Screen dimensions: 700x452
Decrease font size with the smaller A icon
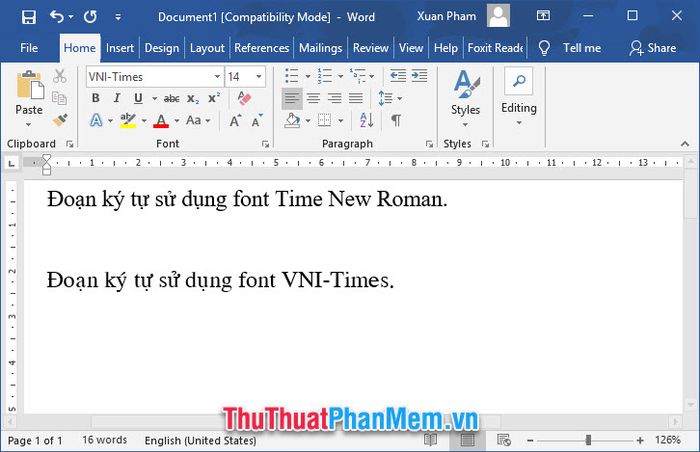[257, 121]
